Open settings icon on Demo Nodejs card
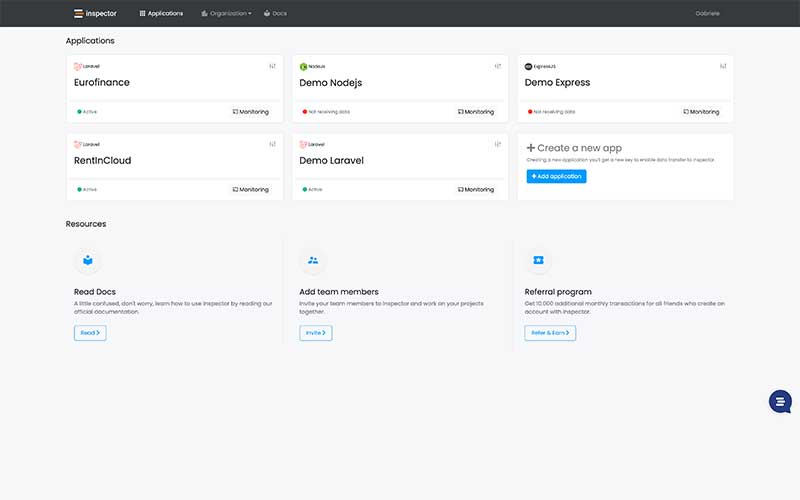 click(497, 66)
